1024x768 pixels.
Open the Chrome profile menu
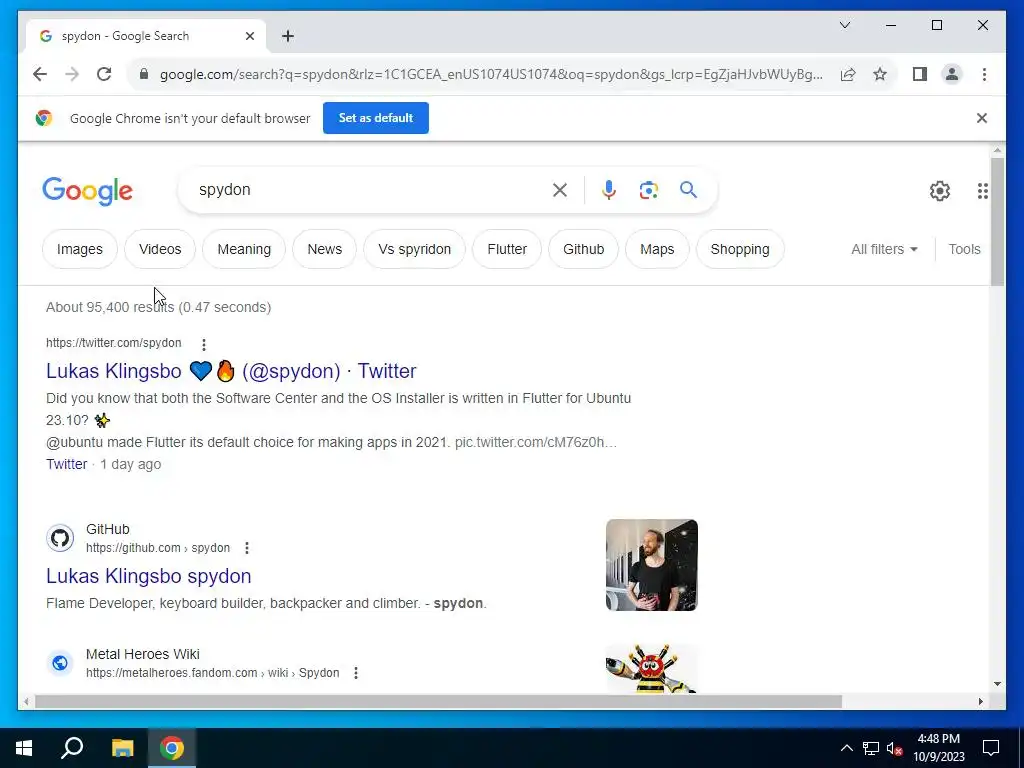pyautogui.click(x=952, y=74)
